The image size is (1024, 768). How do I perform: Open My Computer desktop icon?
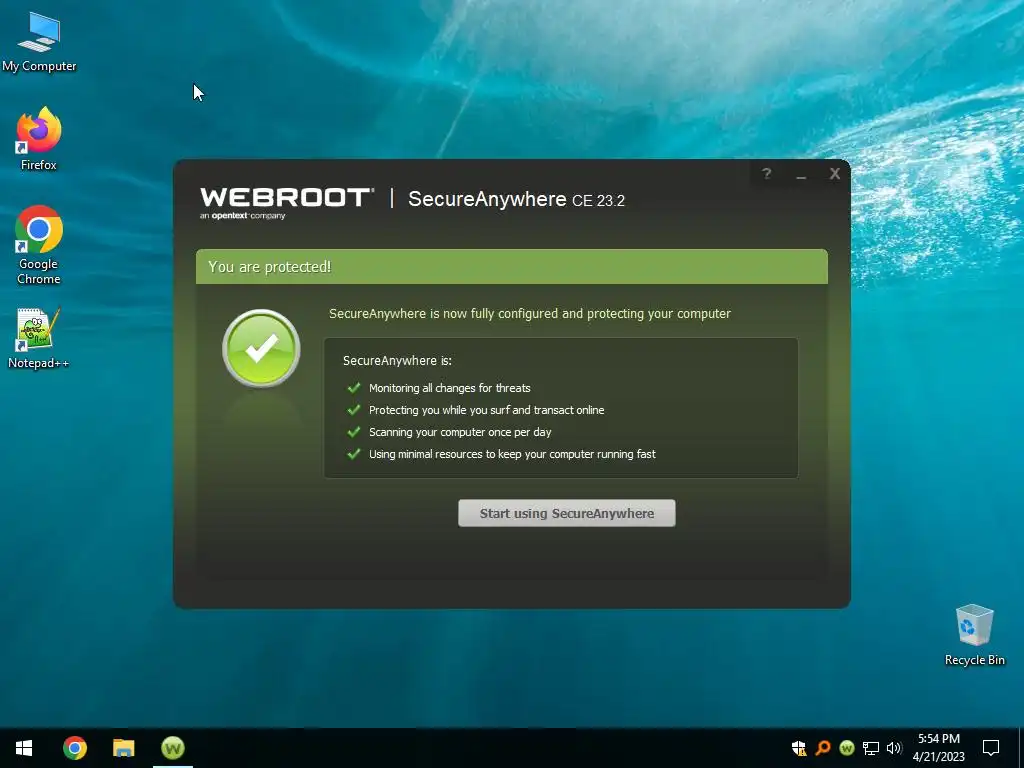point(39,42)
